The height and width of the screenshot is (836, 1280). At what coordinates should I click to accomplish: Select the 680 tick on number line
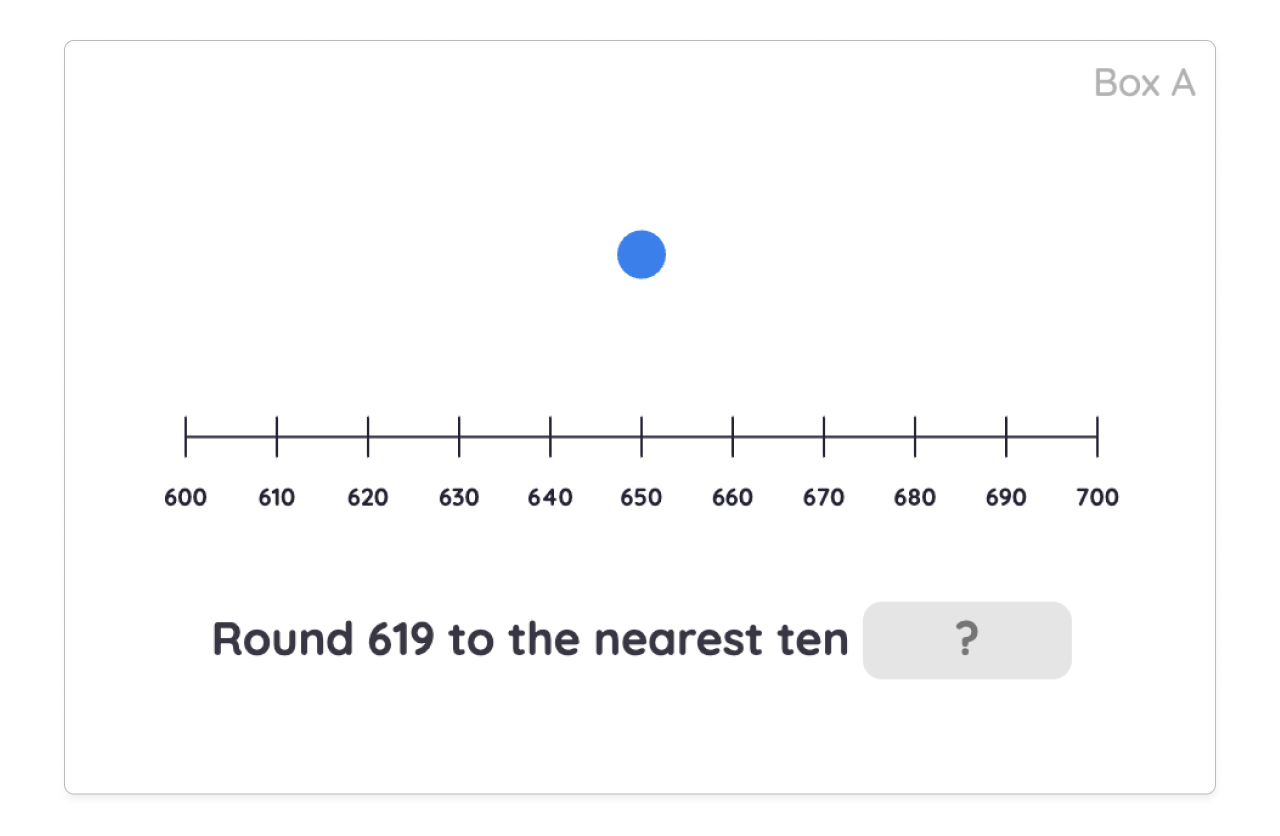(915, 436)
